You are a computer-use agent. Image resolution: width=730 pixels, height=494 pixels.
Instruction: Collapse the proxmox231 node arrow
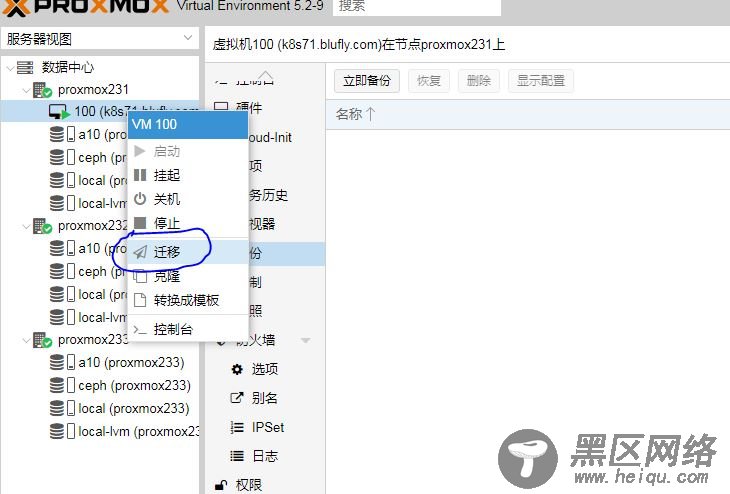(x=27, y=90)
